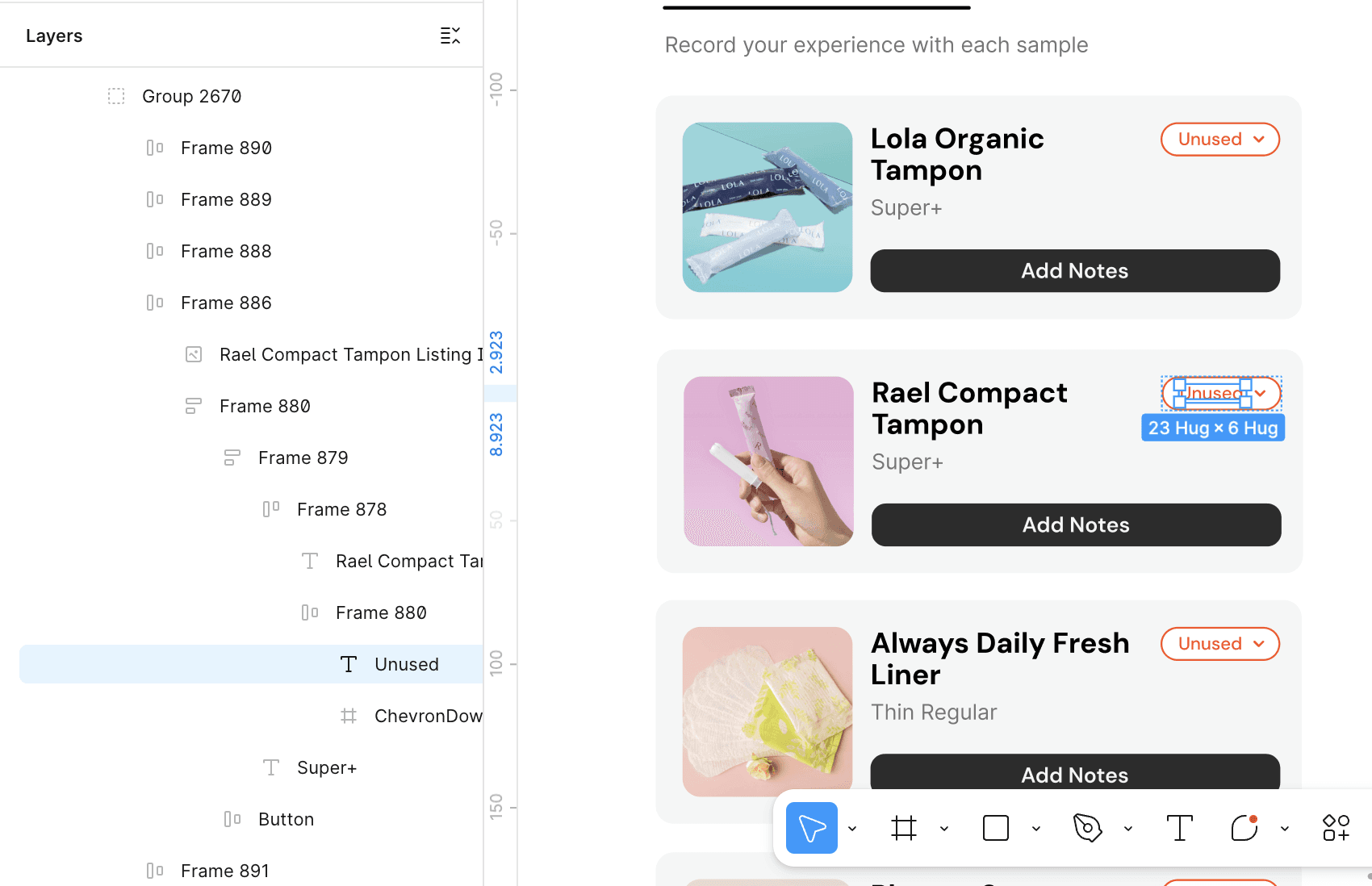This screenshot has width=1372, height=886.
Task: Open Pen tool options dropdown arrow
Action: [x=1128, y=829]
